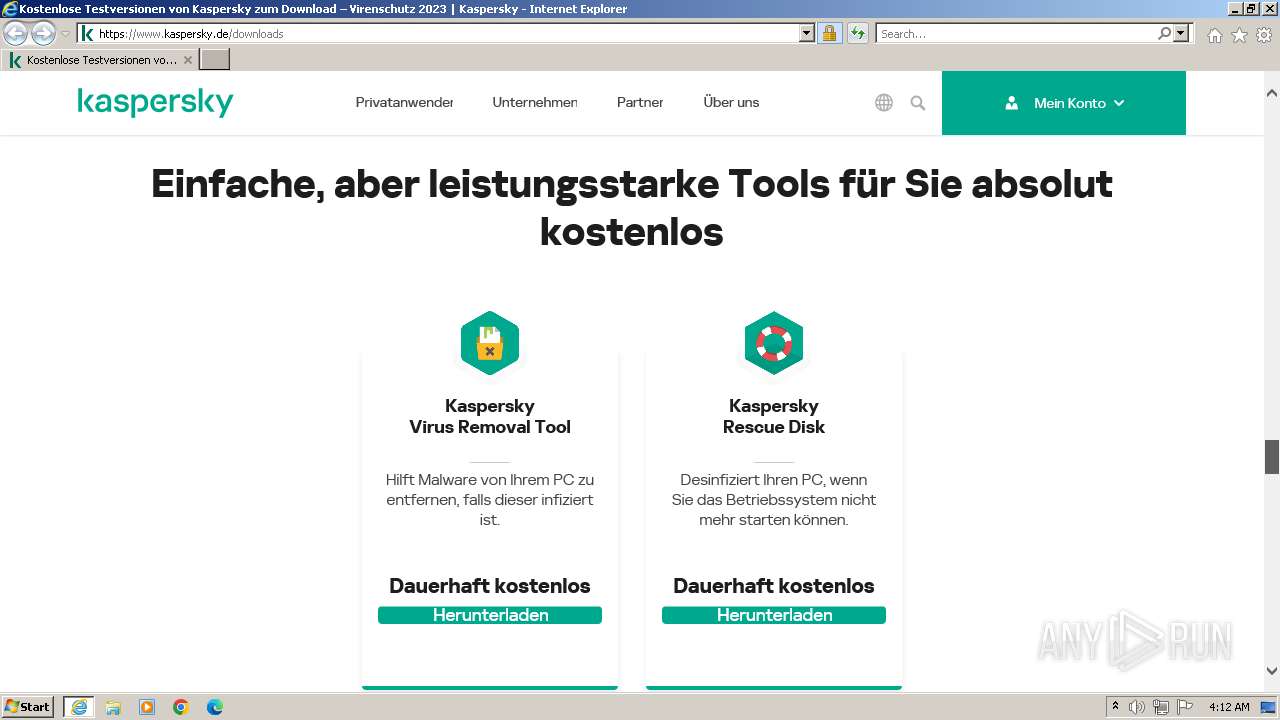Click Internet Explorer taskbar icon
1280x720 pixels.
click(x=79, y=707)
